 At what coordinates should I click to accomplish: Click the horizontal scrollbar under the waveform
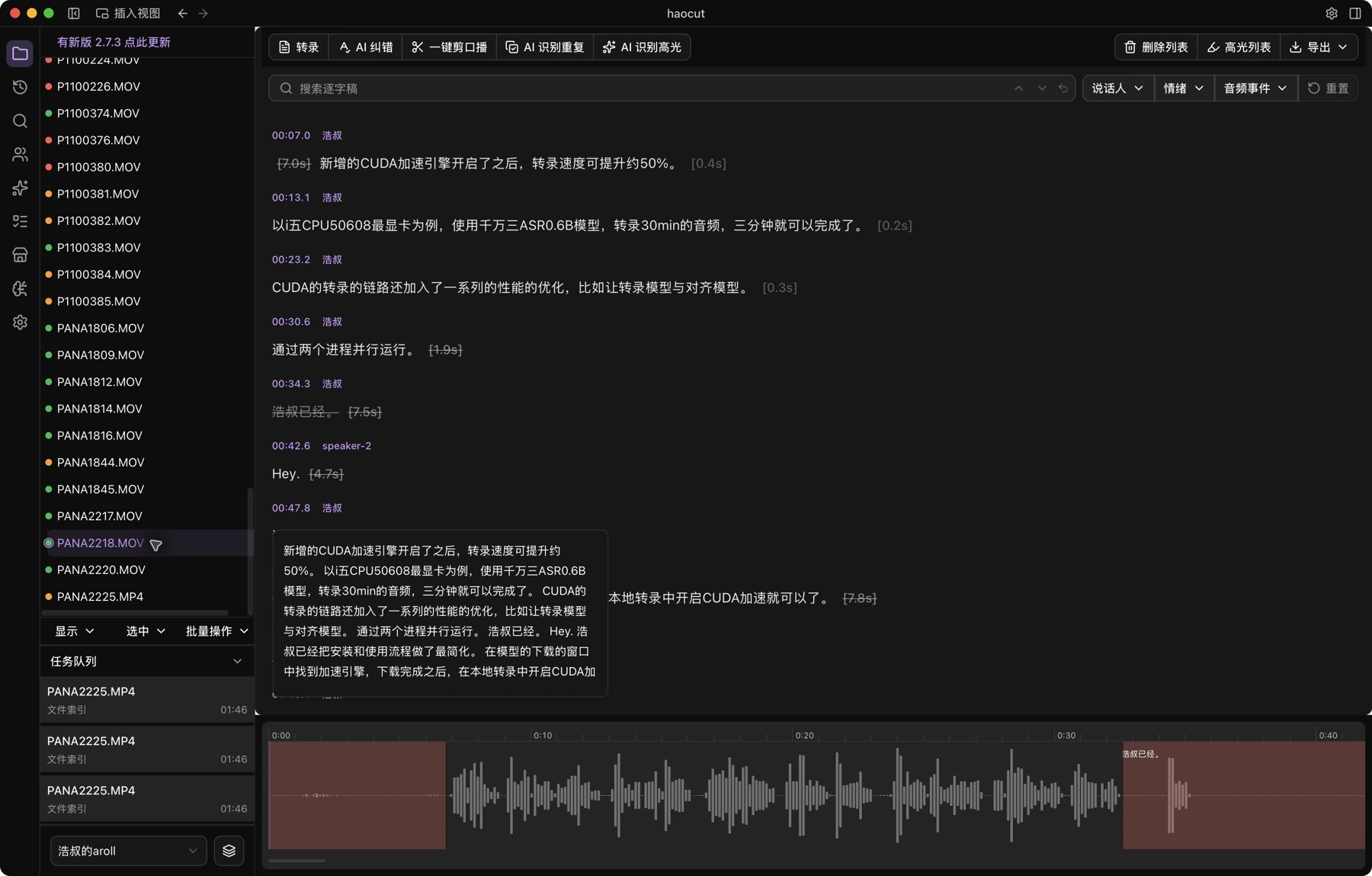pos(297,861)
